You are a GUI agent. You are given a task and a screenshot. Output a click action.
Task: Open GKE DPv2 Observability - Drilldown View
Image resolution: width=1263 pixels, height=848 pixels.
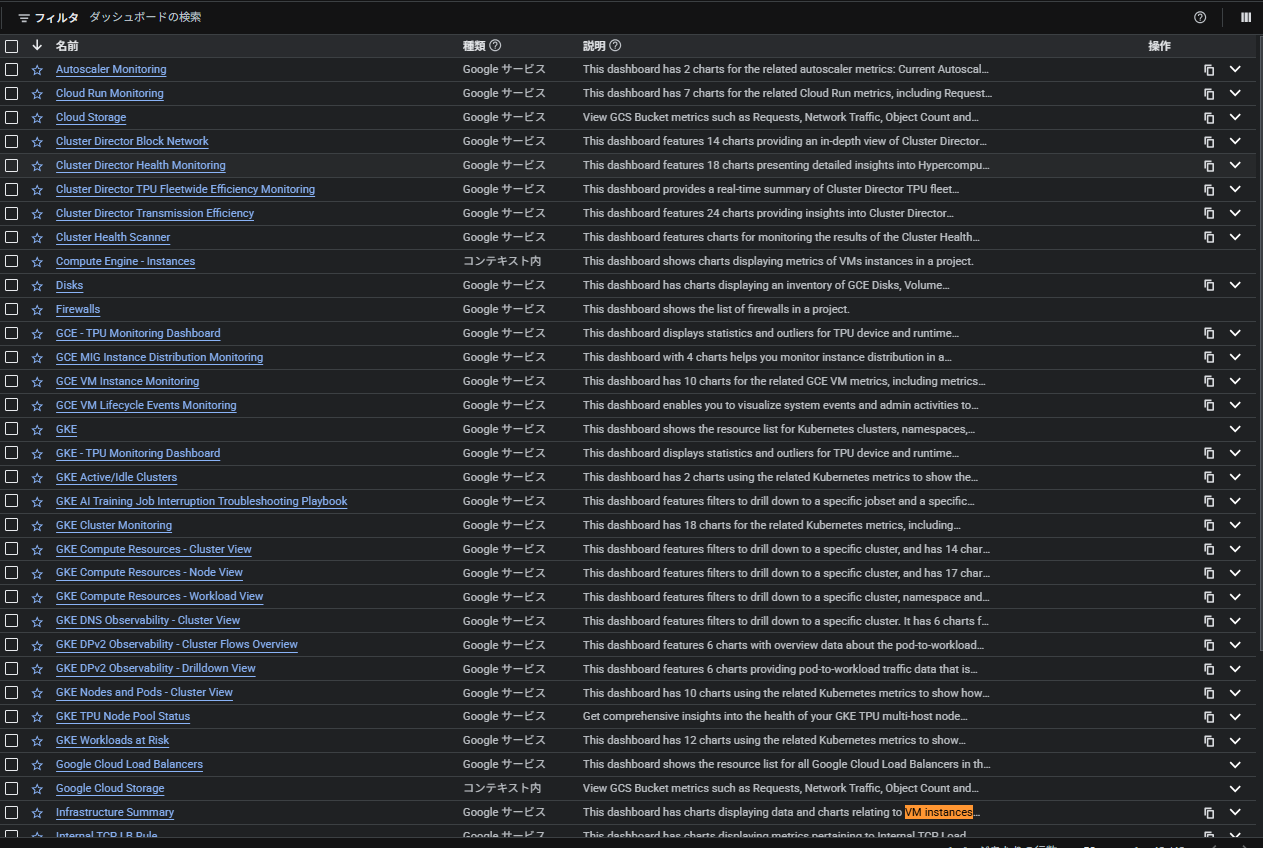(155, 669)
